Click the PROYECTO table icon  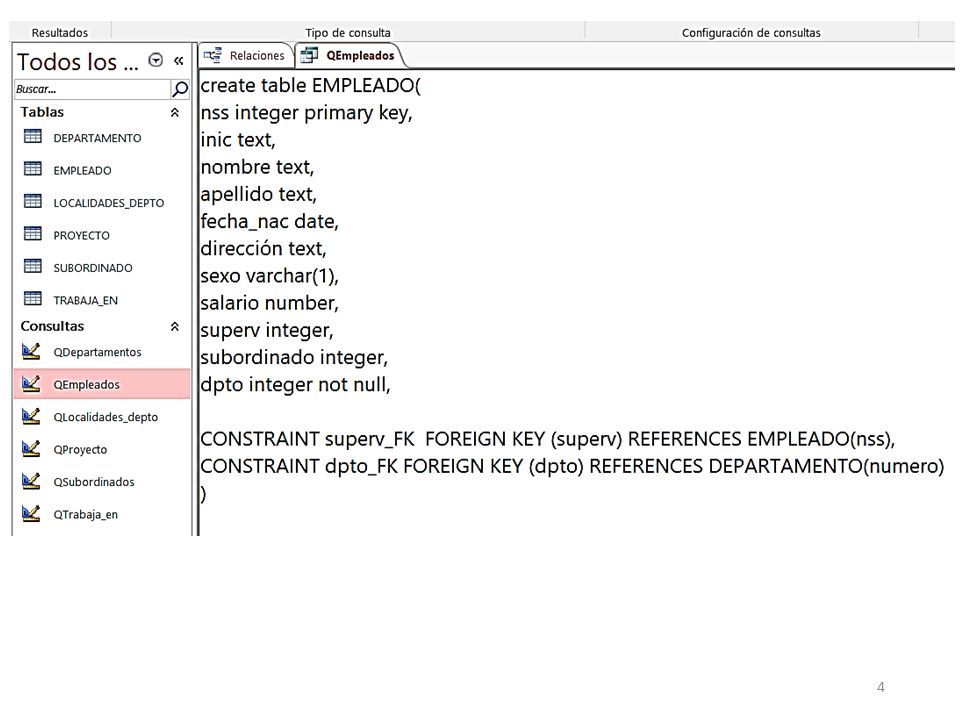click(x=32, y=234)
